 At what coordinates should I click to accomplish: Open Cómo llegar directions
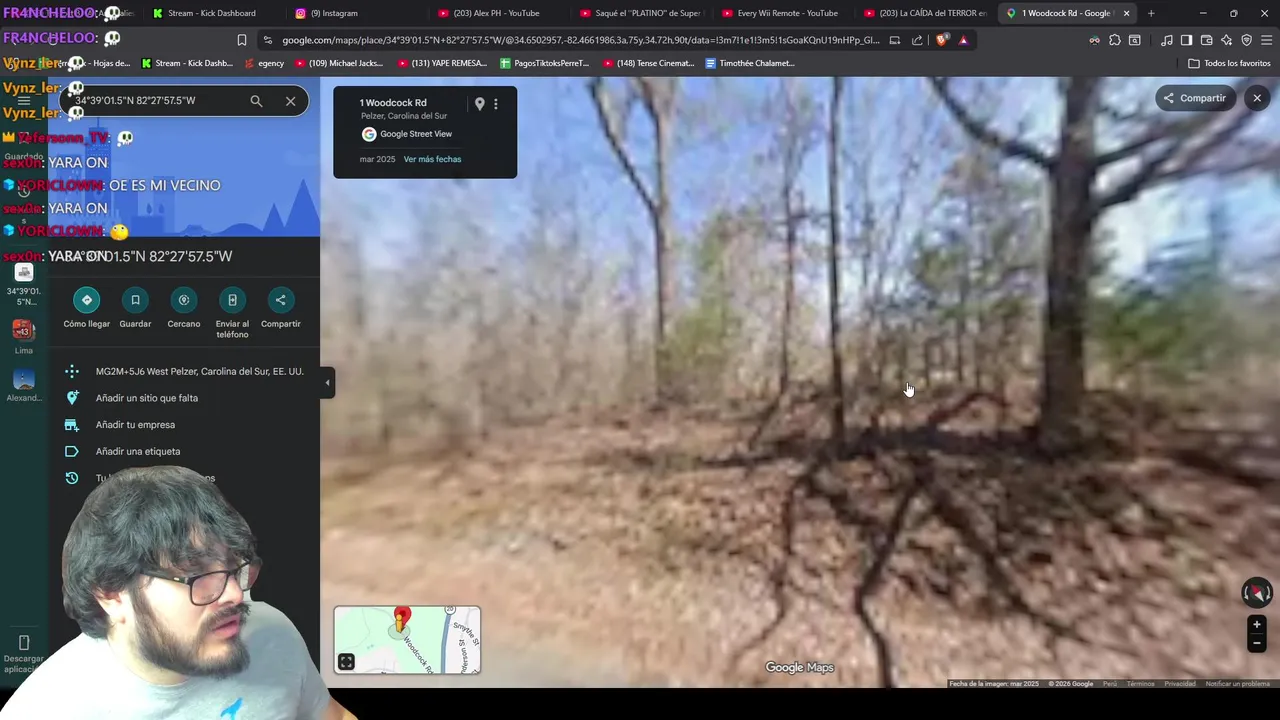coord(87,300)
